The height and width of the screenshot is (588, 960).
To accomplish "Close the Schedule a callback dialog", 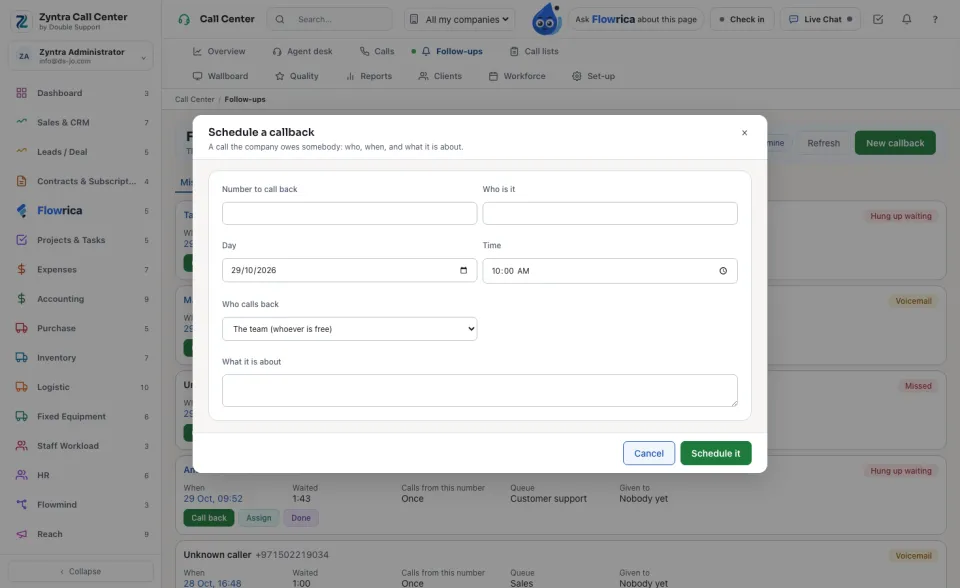I will [x=744, y=133].
